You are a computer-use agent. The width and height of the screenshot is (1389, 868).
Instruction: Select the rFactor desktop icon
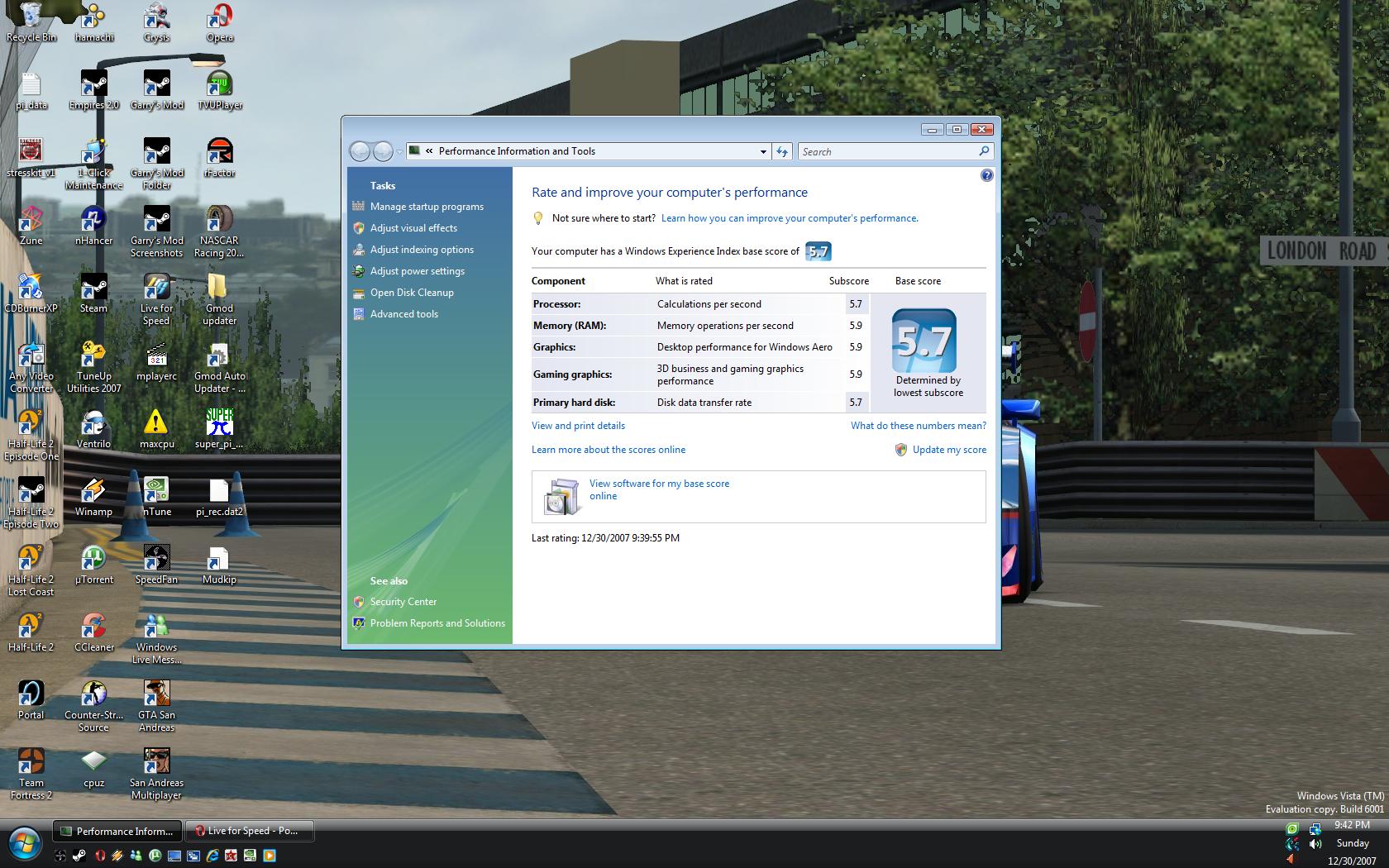[219, 158]
